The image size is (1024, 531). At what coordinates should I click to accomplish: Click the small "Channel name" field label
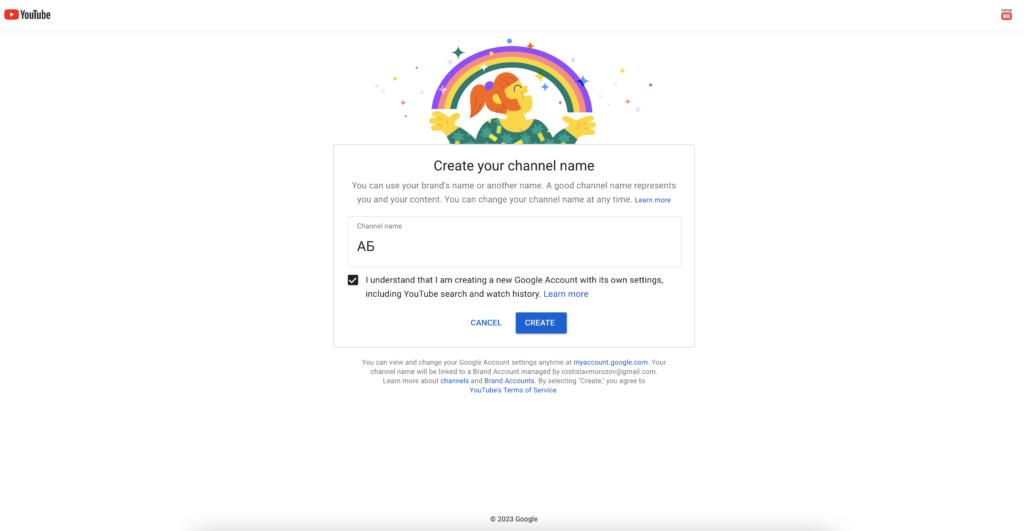(380, 226)
